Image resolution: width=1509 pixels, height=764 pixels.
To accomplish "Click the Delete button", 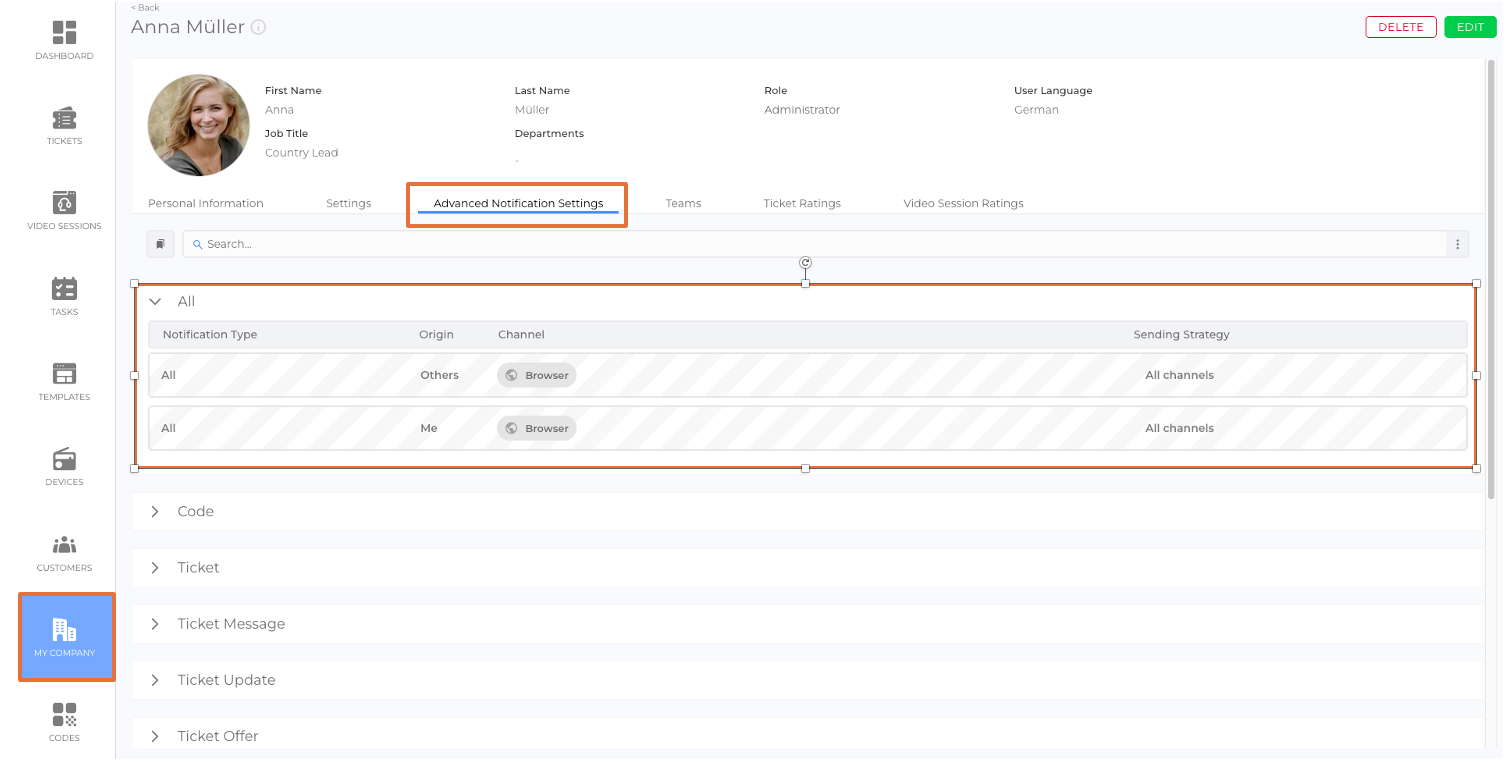I will (x=1400, y=27).
